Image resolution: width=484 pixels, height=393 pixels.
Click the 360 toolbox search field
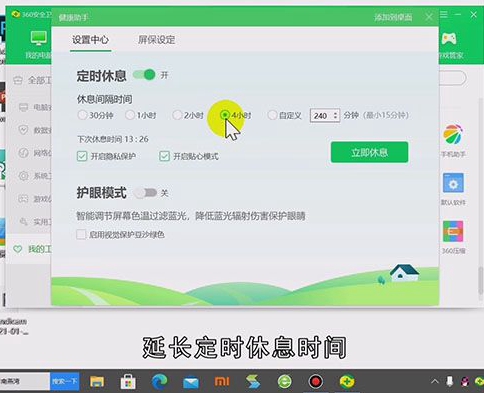[452, 78]
